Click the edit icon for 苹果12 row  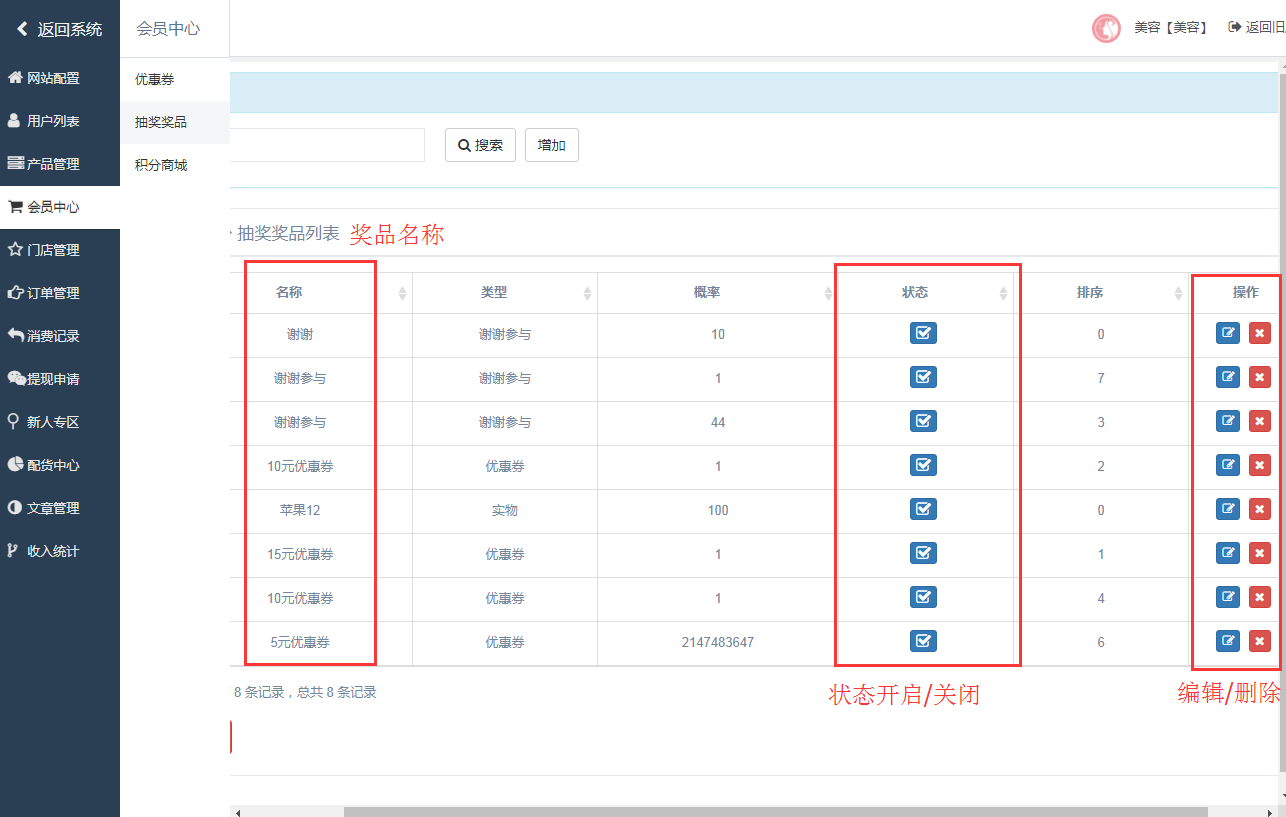point(1227,509)
